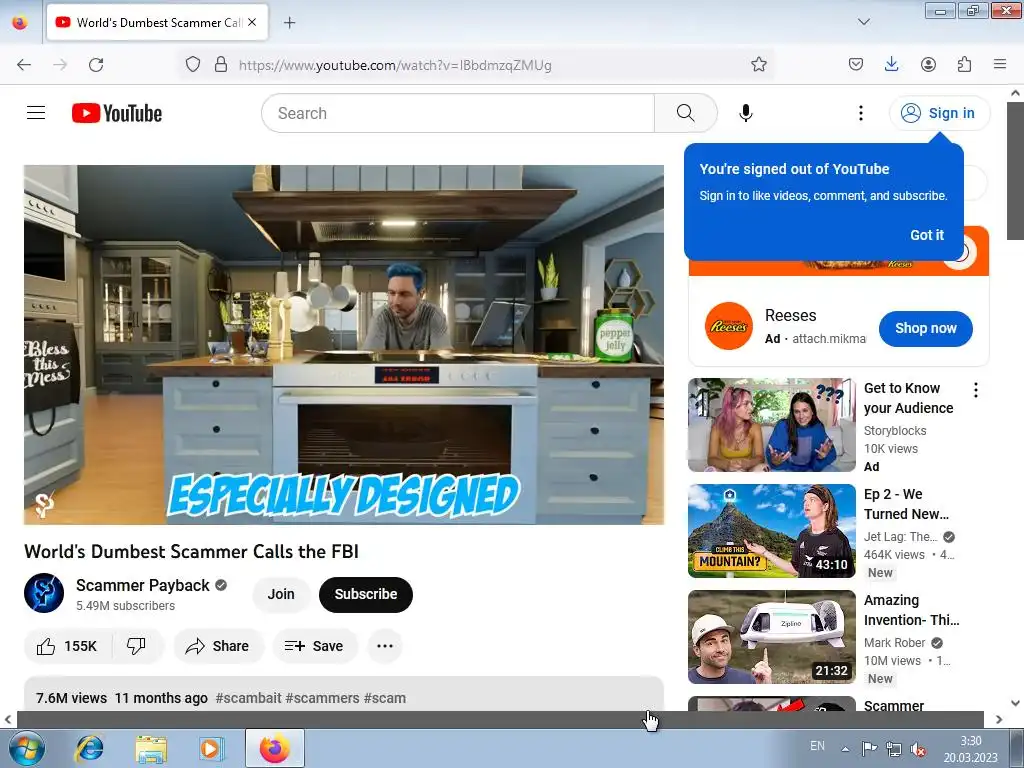Image resolution: width=1024 pixels, height=768 pixels.
Task: Click Shop now on Reeses ad
Action: coord(925,328)
